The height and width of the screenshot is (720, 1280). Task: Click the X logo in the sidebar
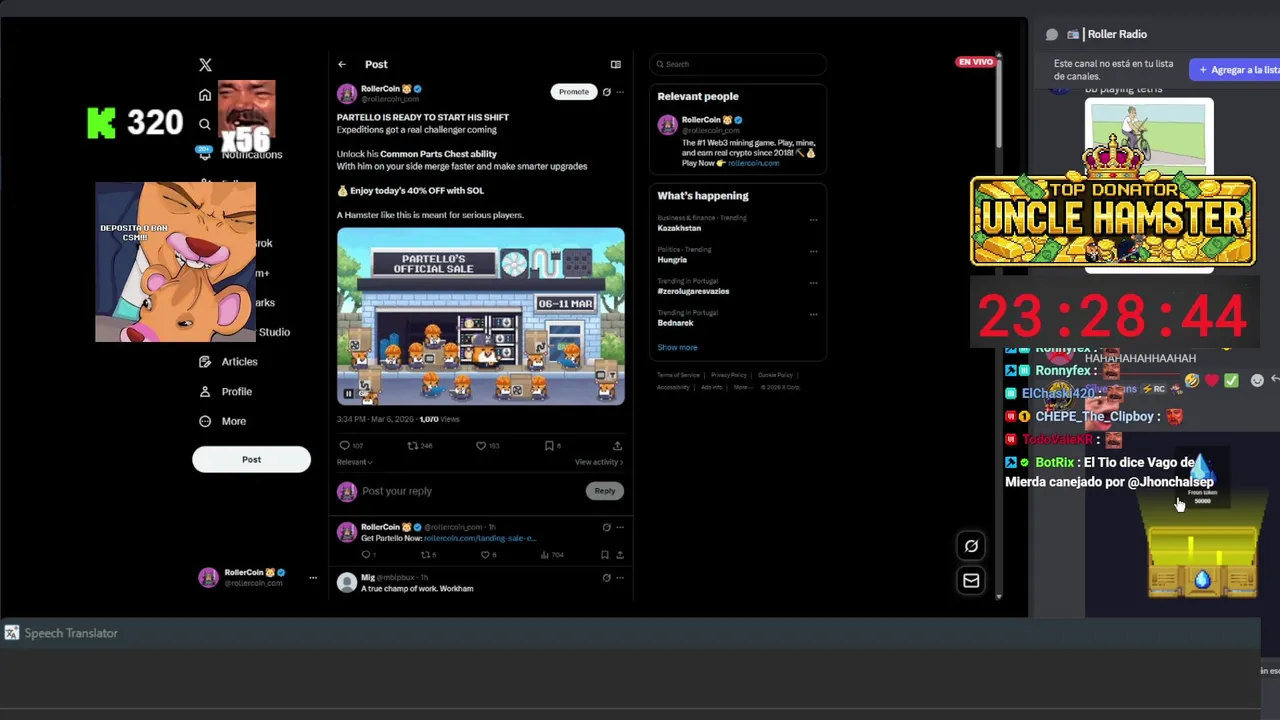205,64
